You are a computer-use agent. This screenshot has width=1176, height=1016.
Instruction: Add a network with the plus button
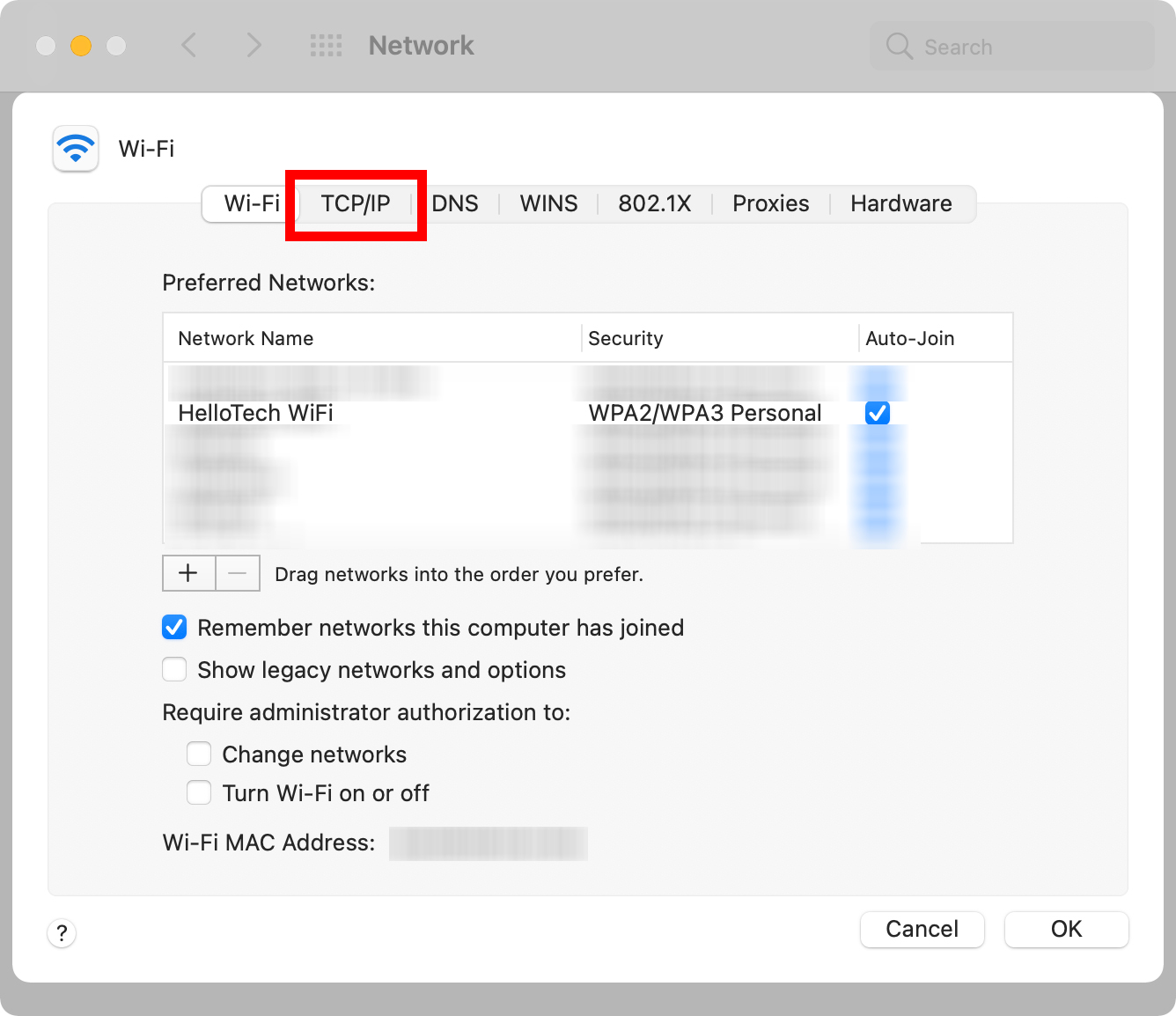tap(188, 573)
